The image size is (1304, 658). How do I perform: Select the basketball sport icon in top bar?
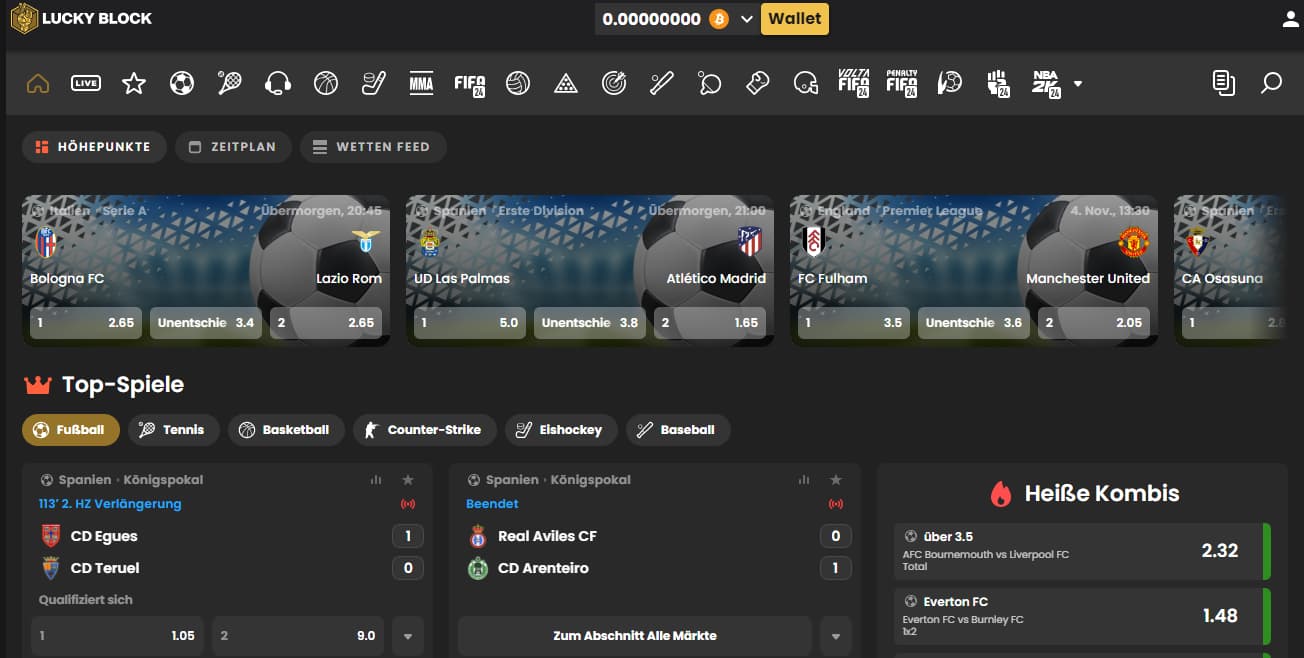pos(325,84)
